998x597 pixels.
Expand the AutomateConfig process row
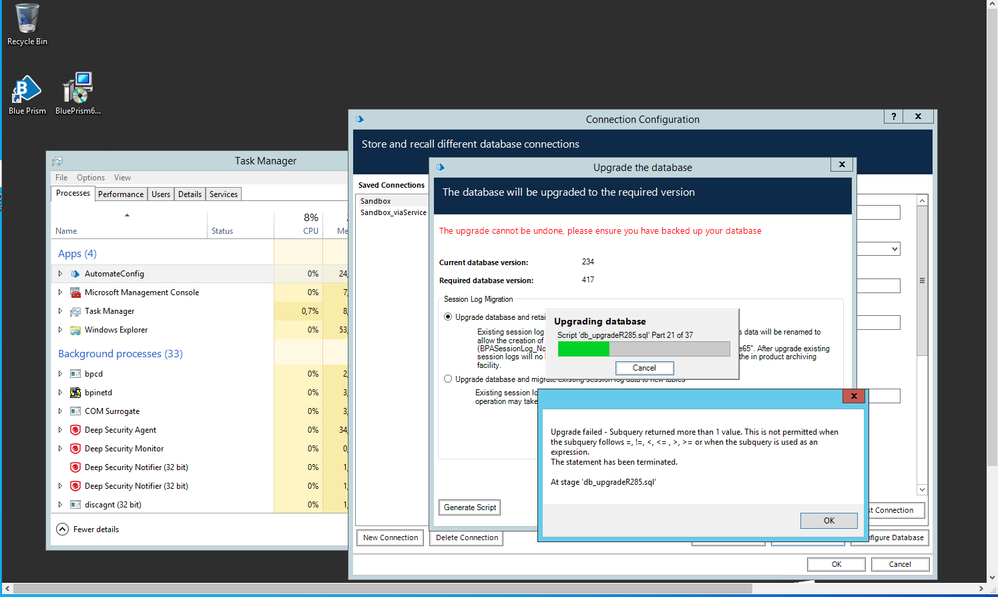coord(60,274)
